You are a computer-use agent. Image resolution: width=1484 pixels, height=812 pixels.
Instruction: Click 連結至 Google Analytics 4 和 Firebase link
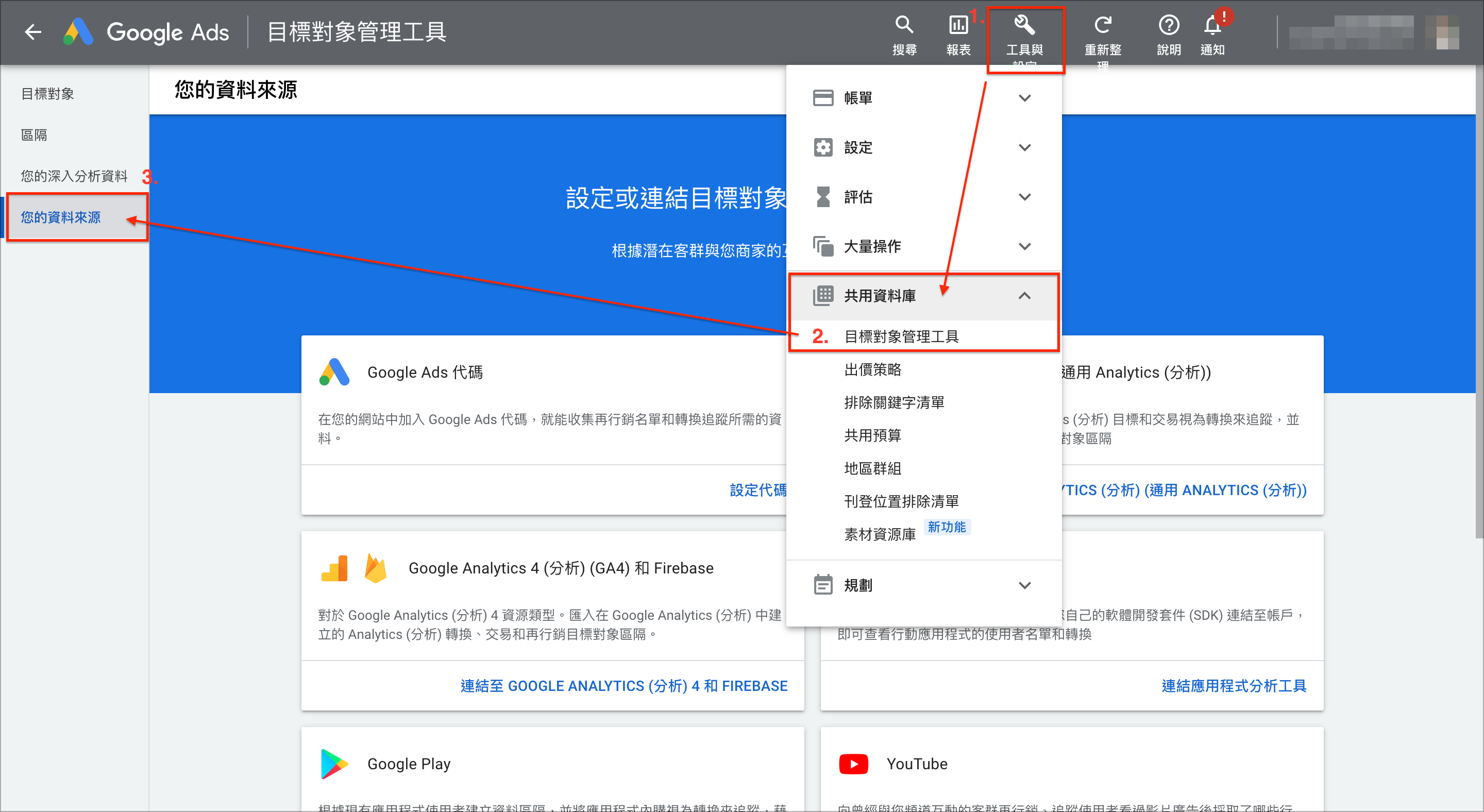click(624, 686)
